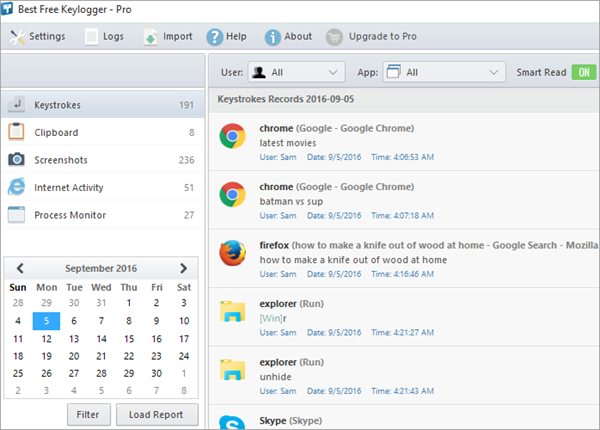
Task: Click 'batman vs sup' keystroke text
Action: 291,201
